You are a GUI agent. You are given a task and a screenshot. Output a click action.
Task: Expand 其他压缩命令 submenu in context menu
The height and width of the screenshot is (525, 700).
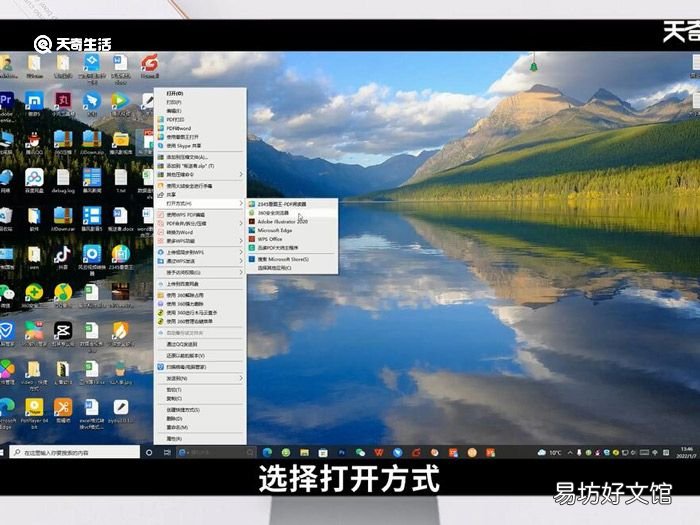[200, 174]
